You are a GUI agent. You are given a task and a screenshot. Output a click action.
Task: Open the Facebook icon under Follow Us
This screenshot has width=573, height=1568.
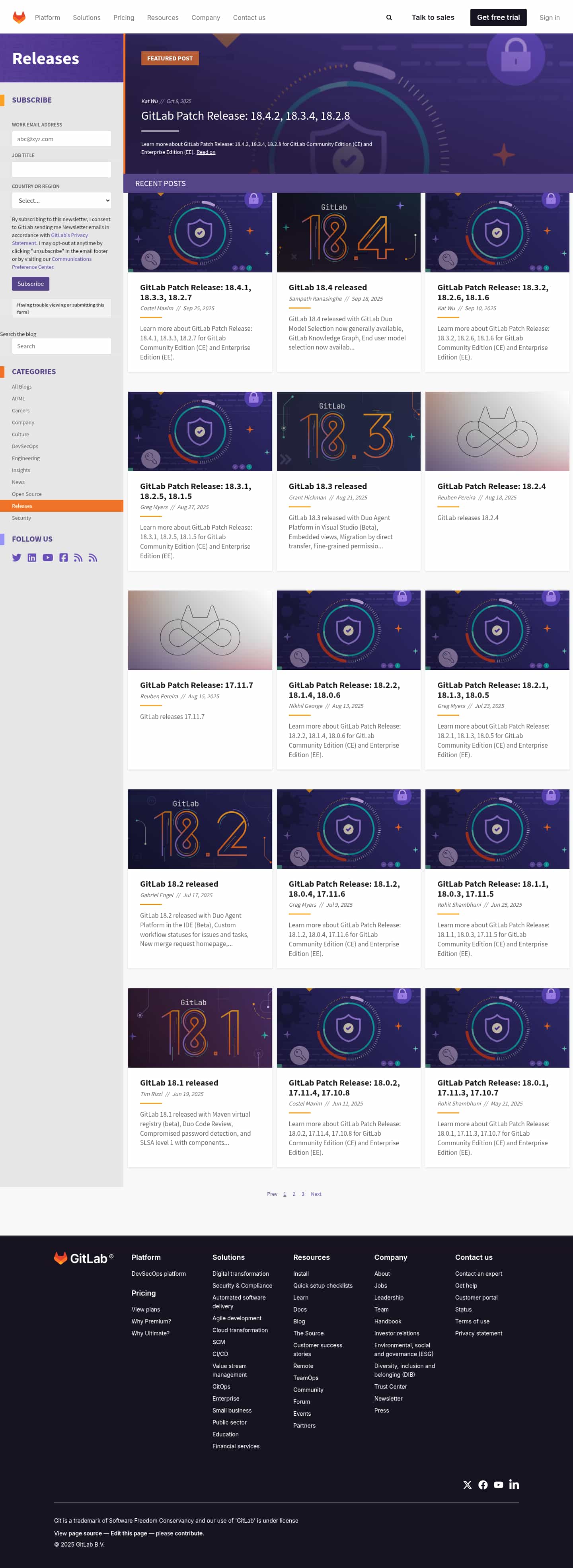63,558
